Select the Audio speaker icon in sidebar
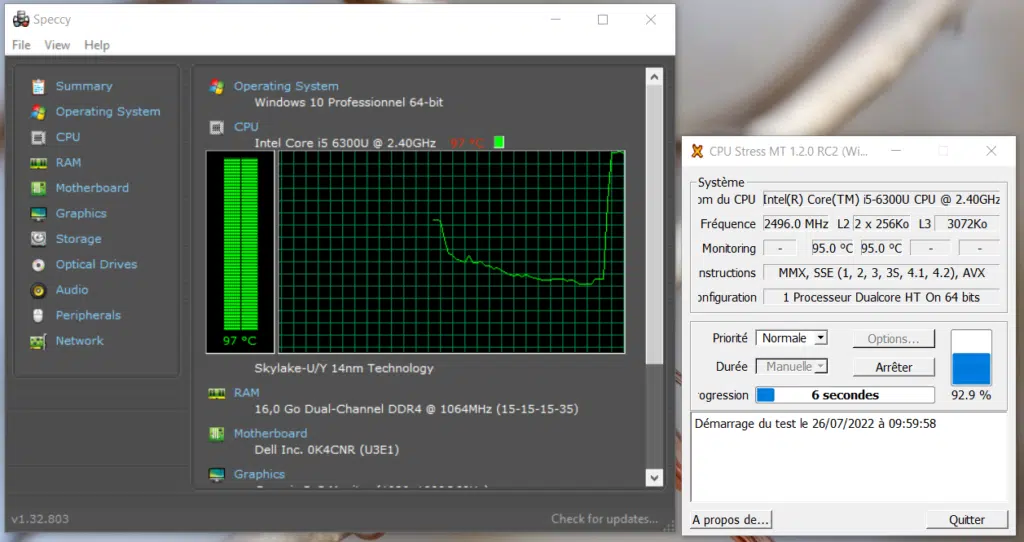This screenshot has width=1024, height=542. point(39,290)
